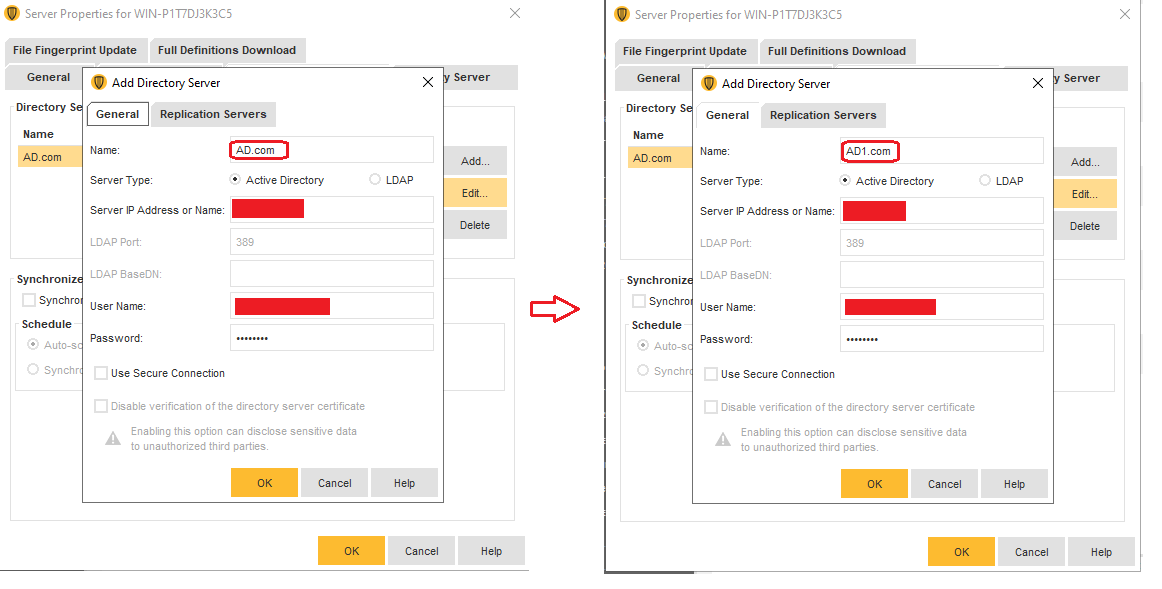
Task: Click the warning triangle icon in the right dialog
Action: tap(723, 439)
